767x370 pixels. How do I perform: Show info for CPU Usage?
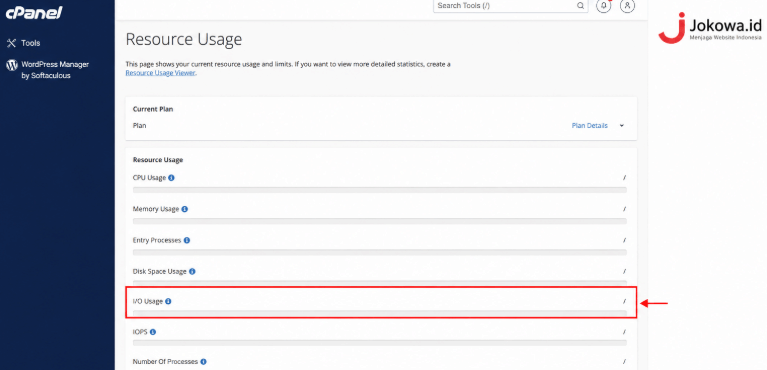pos(172,178)
